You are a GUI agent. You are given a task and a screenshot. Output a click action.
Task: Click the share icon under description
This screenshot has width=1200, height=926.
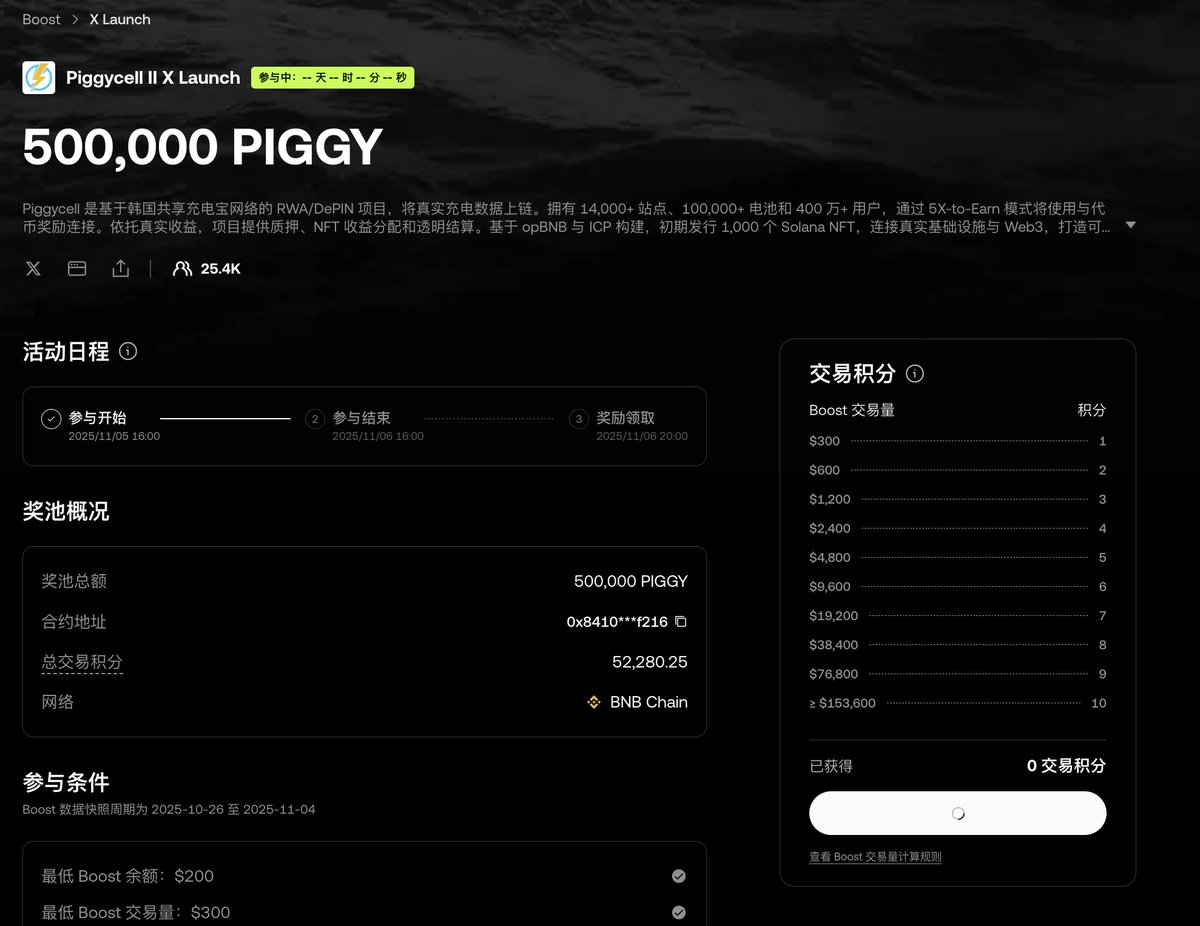point(121,269)
